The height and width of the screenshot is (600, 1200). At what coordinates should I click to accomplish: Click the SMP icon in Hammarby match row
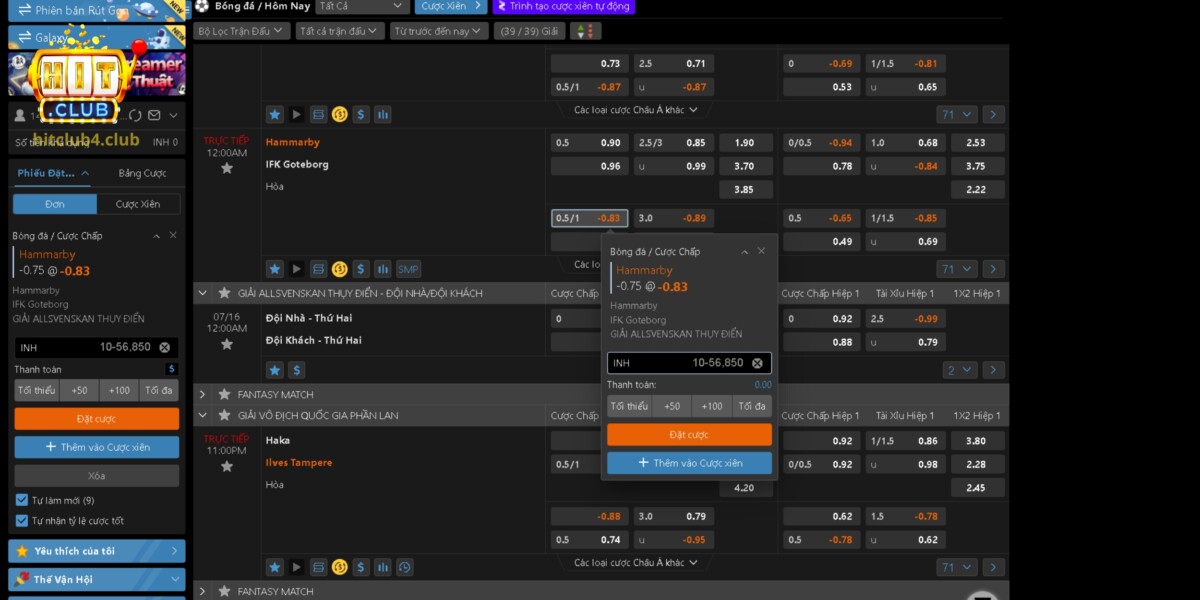pyautogui.click(x=408, y=269)
